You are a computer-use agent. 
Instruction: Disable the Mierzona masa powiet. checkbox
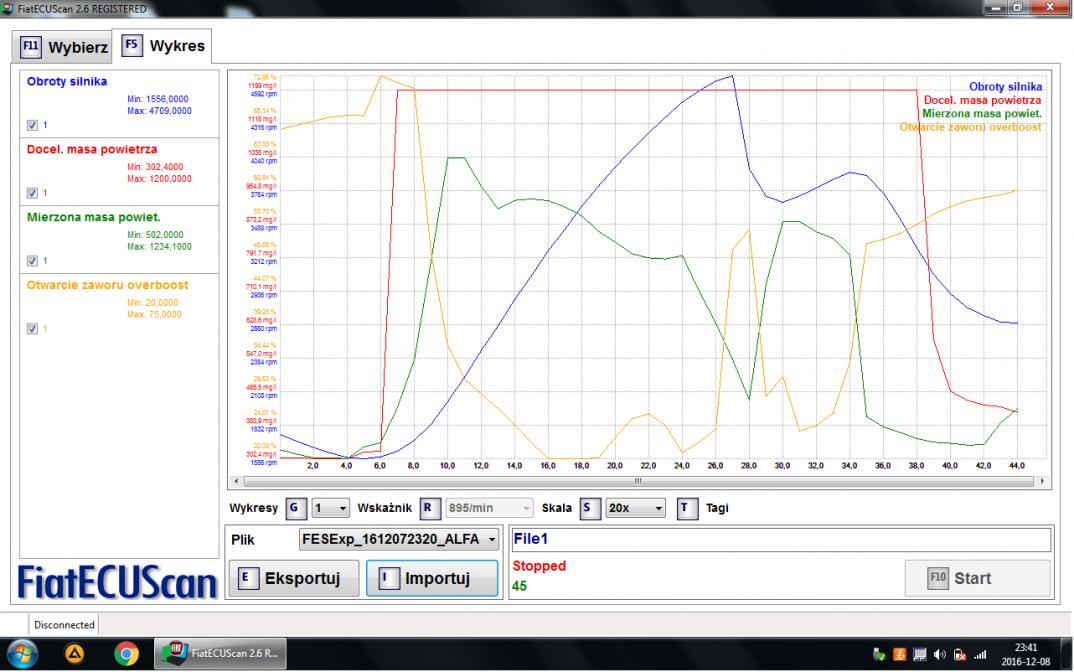pyautogui.click(x=31, y=261)
